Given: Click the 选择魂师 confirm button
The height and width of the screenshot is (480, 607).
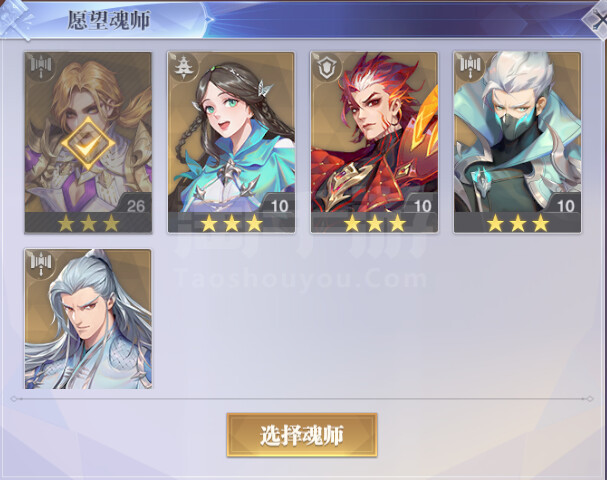Looking at the screenshot, I should pos(302,435).
